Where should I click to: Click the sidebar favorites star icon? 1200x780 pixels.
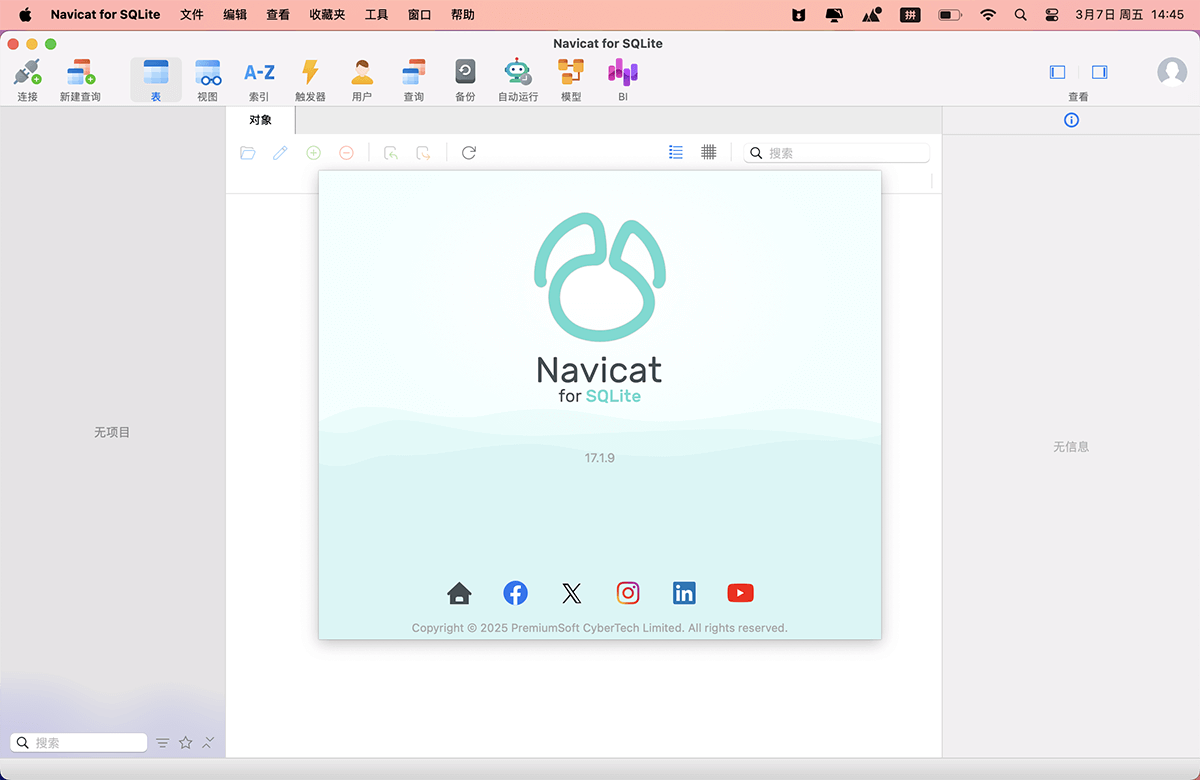pyautogui.click(x=186, y=743)
